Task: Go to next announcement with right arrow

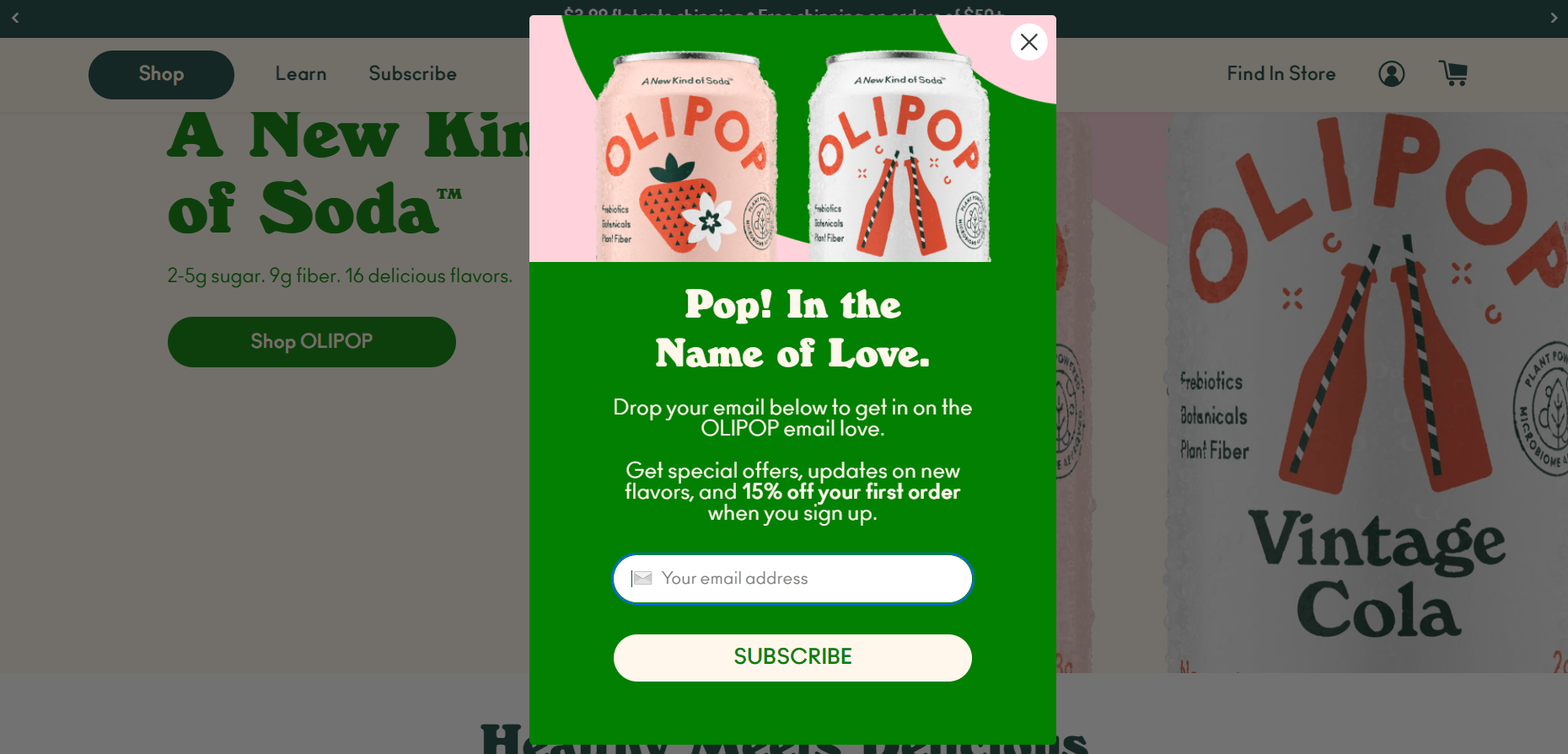Action: tap(1554, 18)
